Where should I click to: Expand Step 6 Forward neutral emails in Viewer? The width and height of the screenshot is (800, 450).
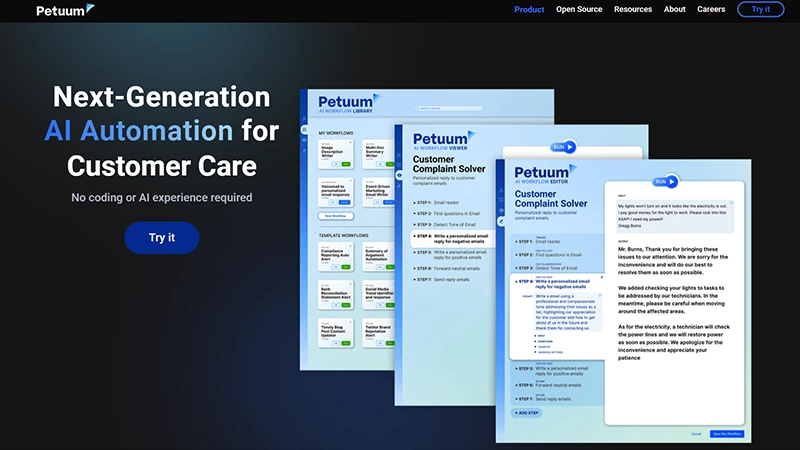click(447, 268)
